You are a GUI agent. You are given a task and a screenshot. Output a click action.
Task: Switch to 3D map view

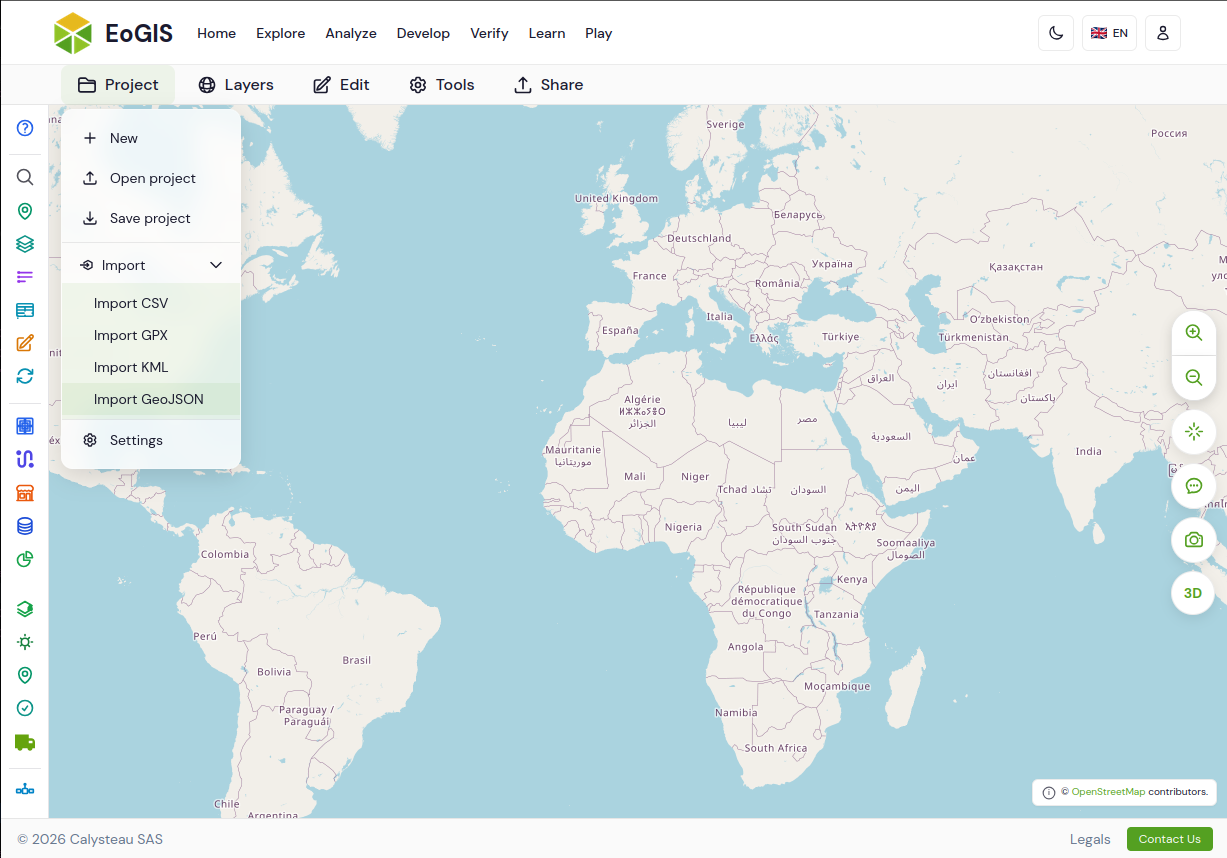point(1193,593)
